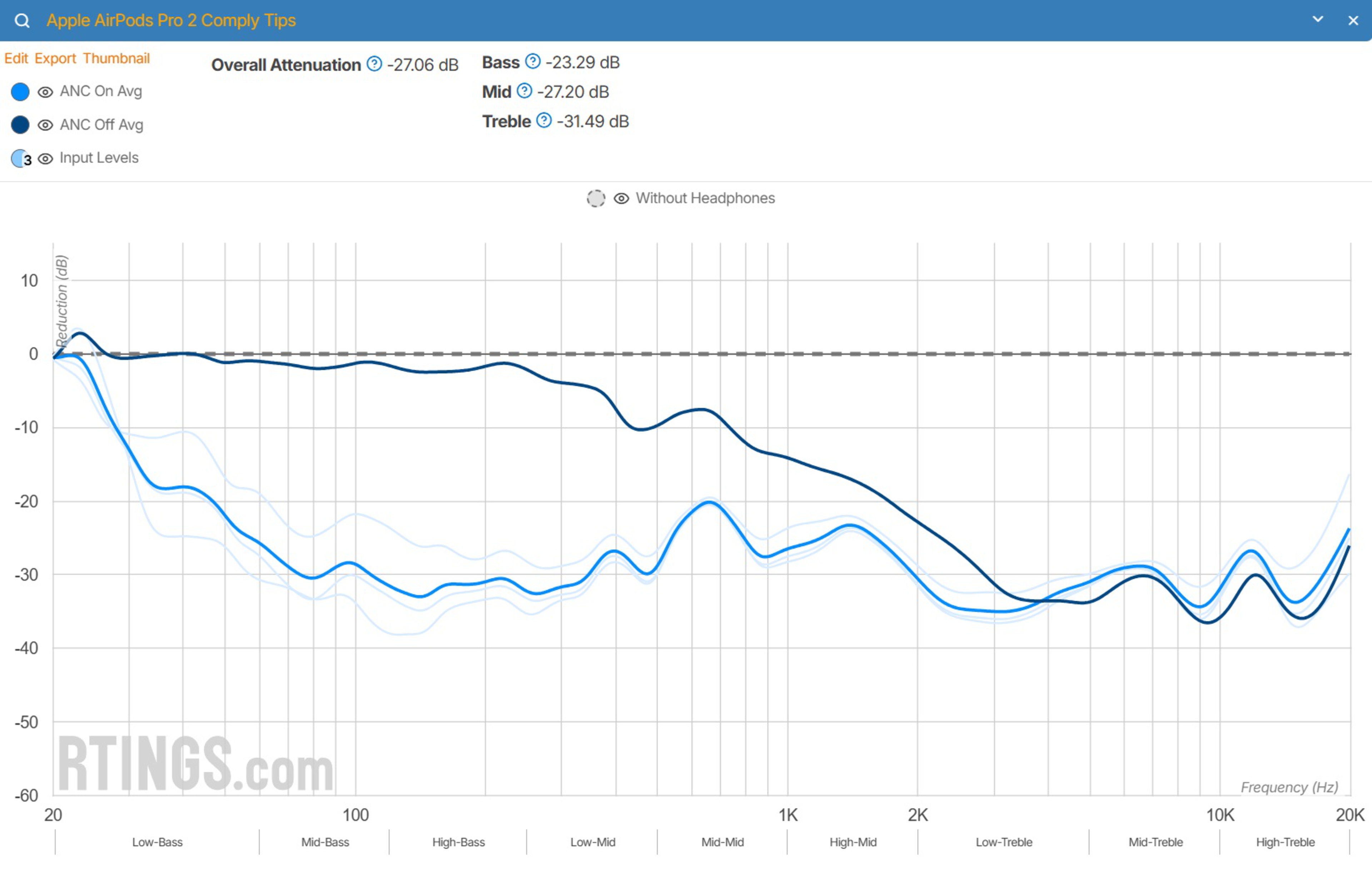The width and height of the screenshot is (1372, 869).
Task: Hide Without Headphones reference line
Action: point(621,198)
